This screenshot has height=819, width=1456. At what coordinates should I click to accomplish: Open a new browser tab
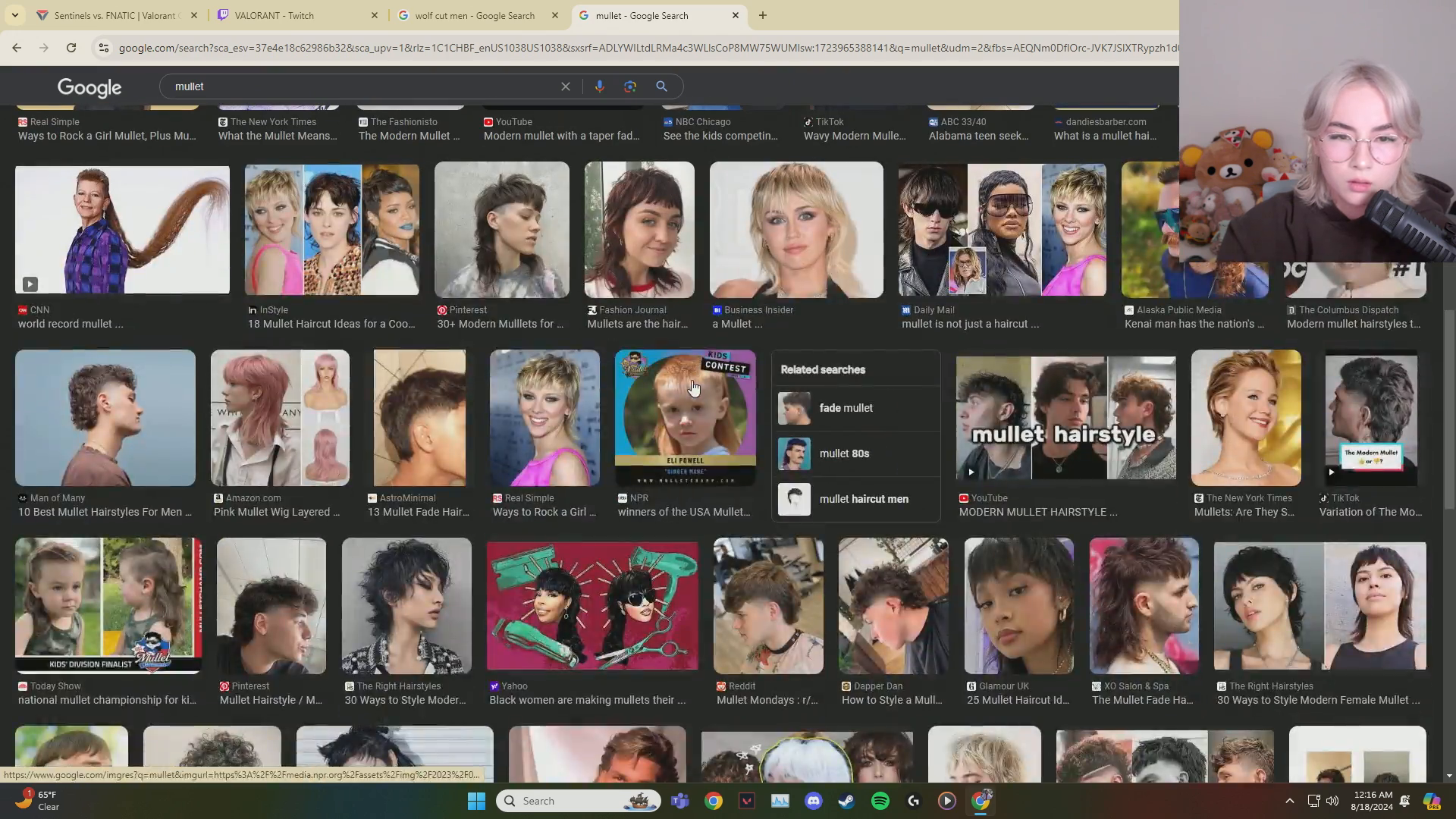pyautogui.click(x=763, y=15)
